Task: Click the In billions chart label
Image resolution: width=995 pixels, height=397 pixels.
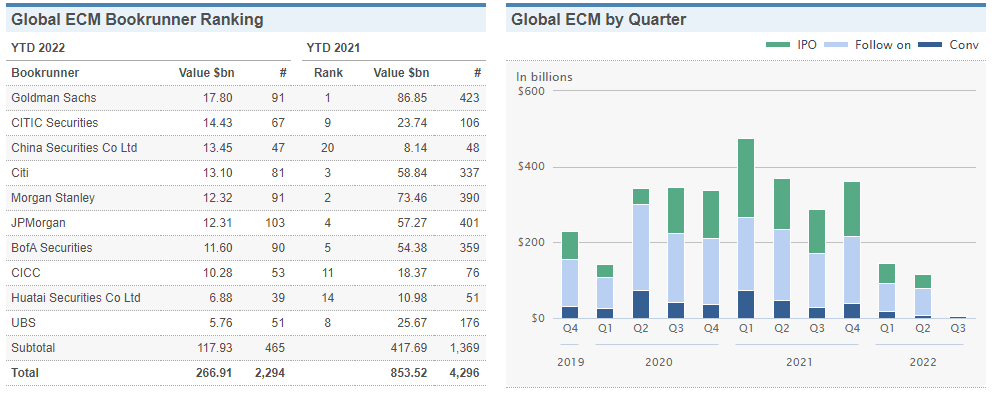Action: click(544, 77)
